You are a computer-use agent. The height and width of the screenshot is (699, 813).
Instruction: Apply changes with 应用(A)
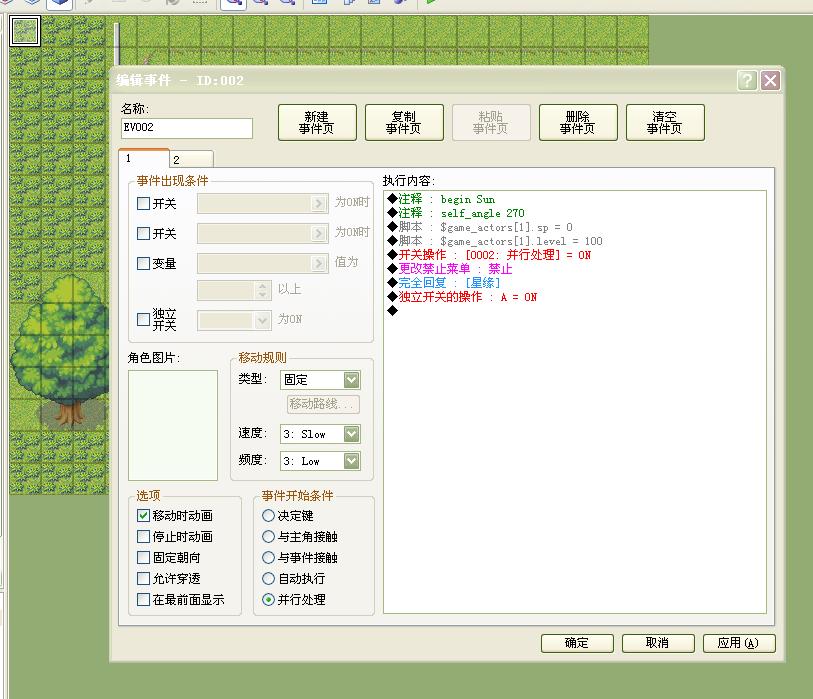(739, 643)
